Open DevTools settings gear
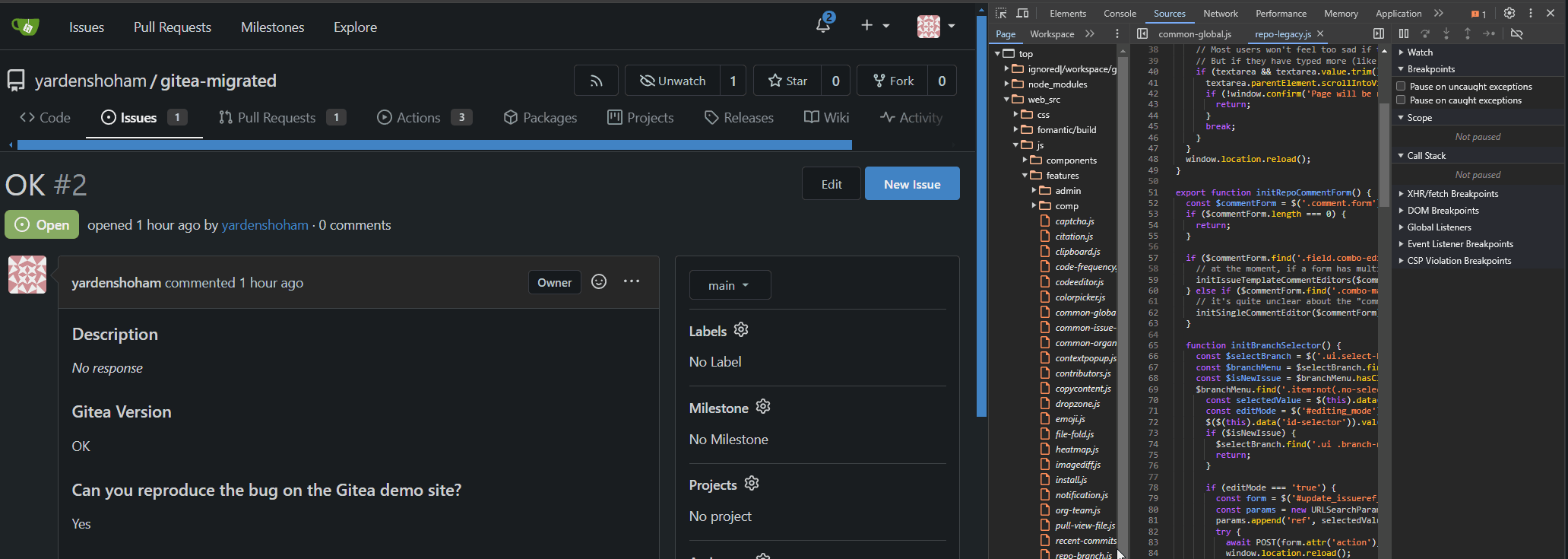Viewport: 1568px width, 559px height. tap(1509, 13)
